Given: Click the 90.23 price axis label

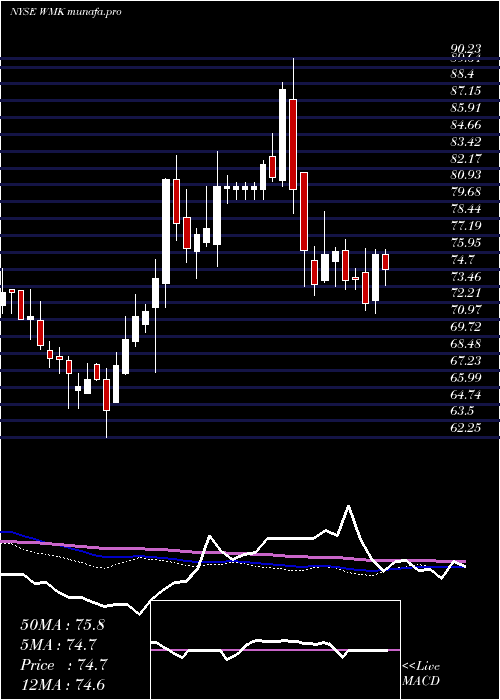Looking at the screenshot, I should click(466, 50).
